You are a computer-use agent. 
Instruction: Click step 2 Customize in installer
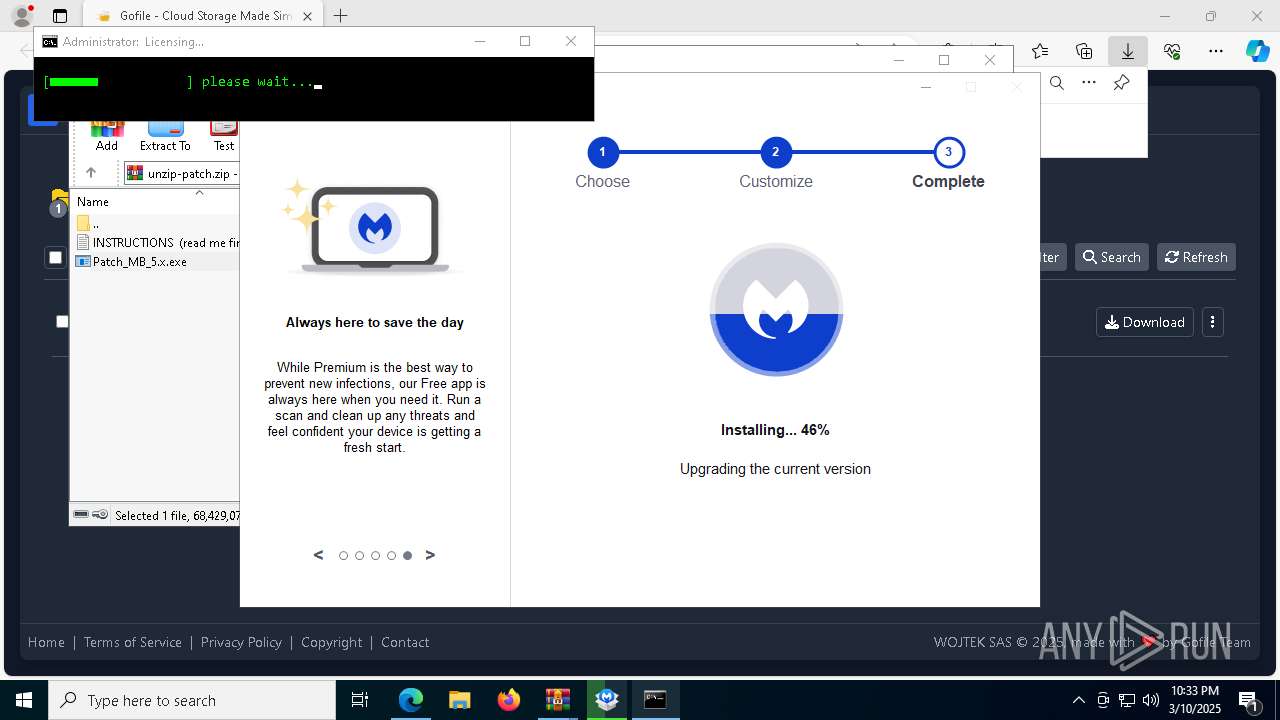775,165
